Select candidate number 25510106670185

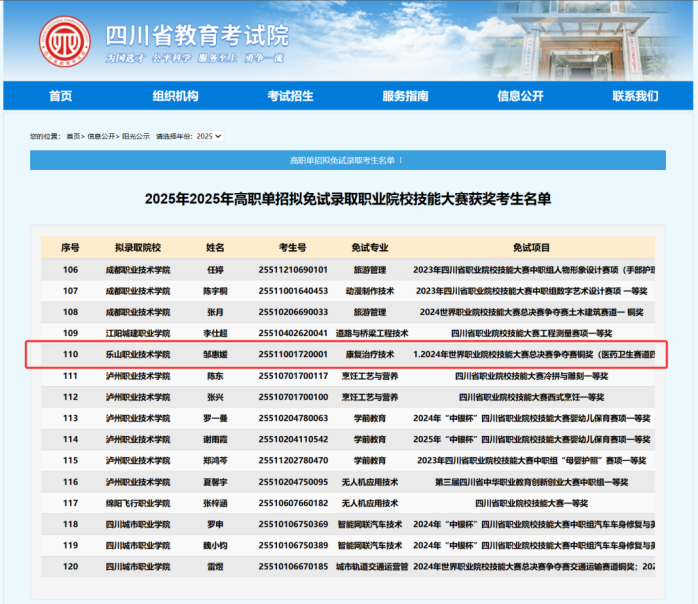coord(293,567)
